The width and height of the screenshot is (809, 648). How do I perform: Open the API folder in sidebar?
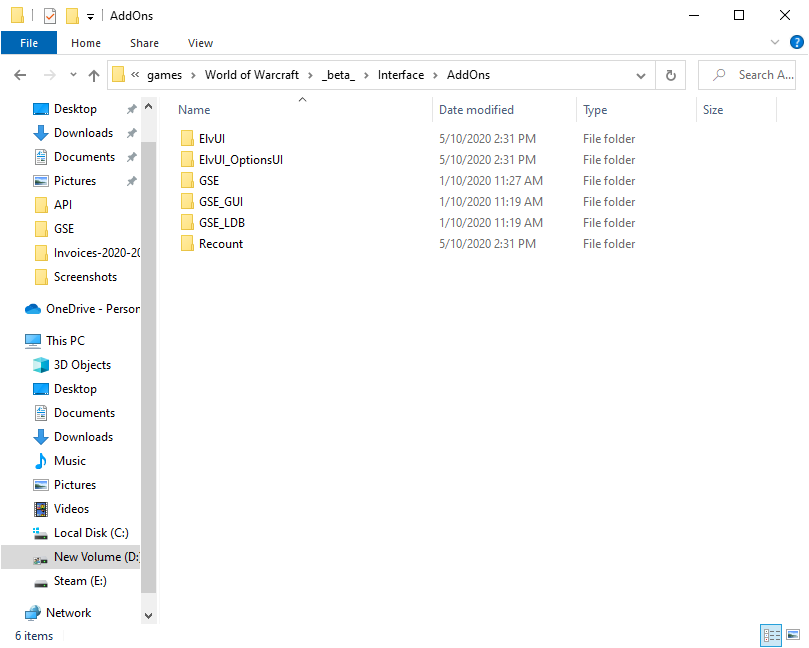pos(62,205)
